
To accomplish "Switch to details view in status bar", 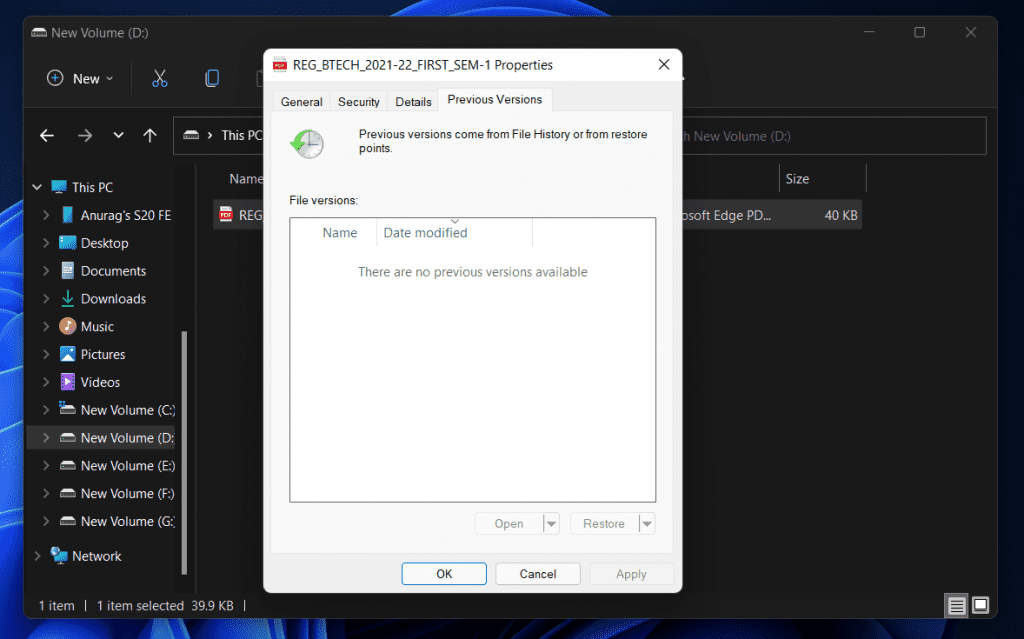I will [x=955, y=605].
